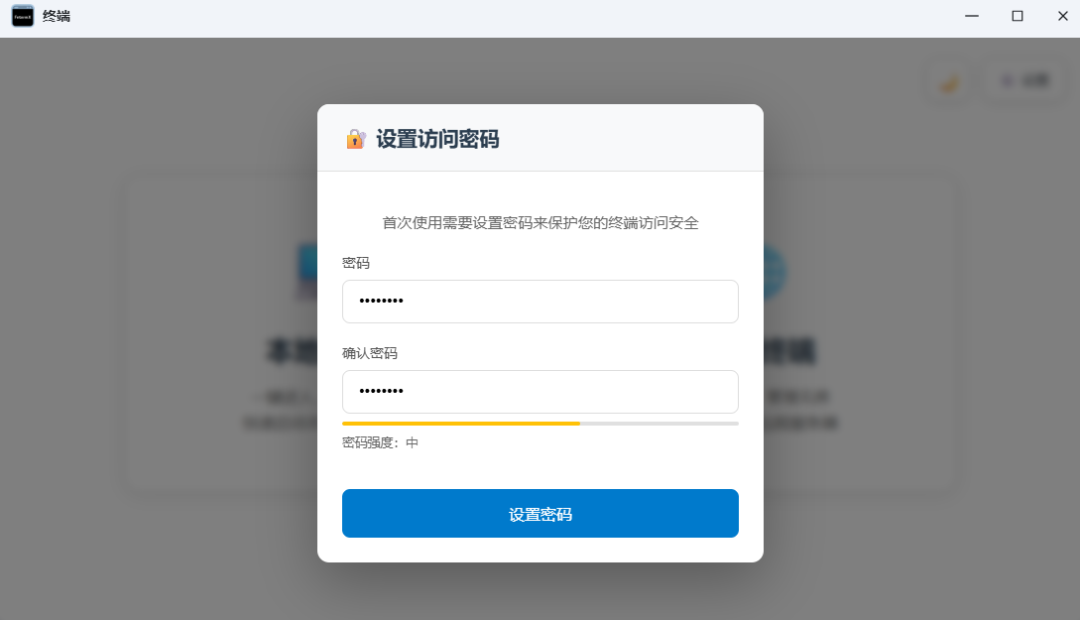Click the blurred heading on the right card

(790, 351)
